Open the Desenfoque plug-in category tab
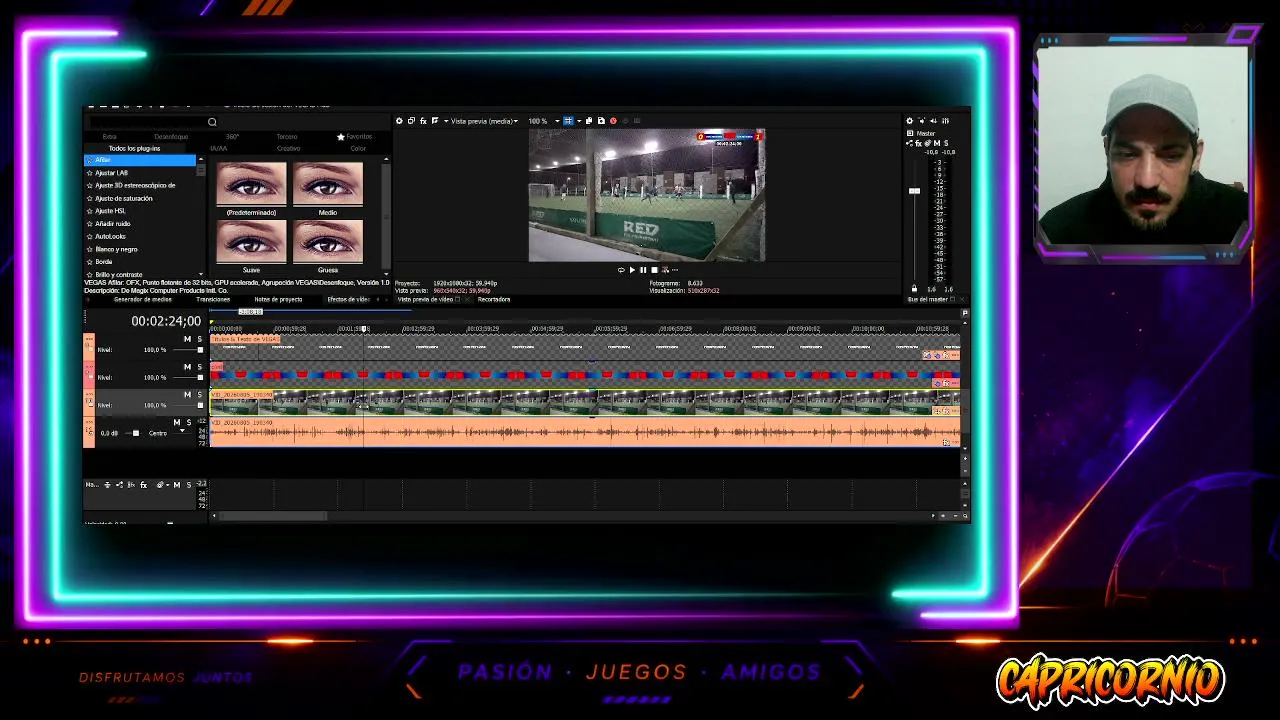 pos(171,136)
